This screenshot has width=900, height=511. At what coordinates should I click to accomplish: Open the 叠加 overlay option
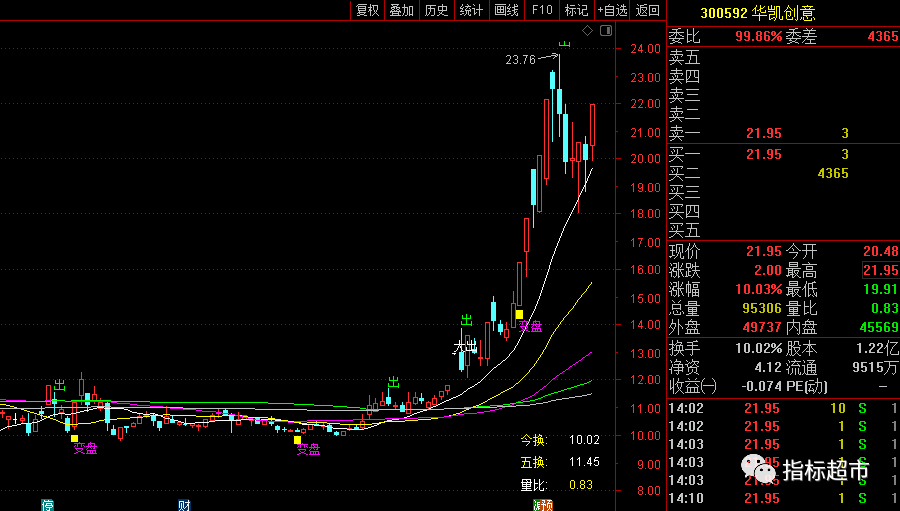[401, 10]
